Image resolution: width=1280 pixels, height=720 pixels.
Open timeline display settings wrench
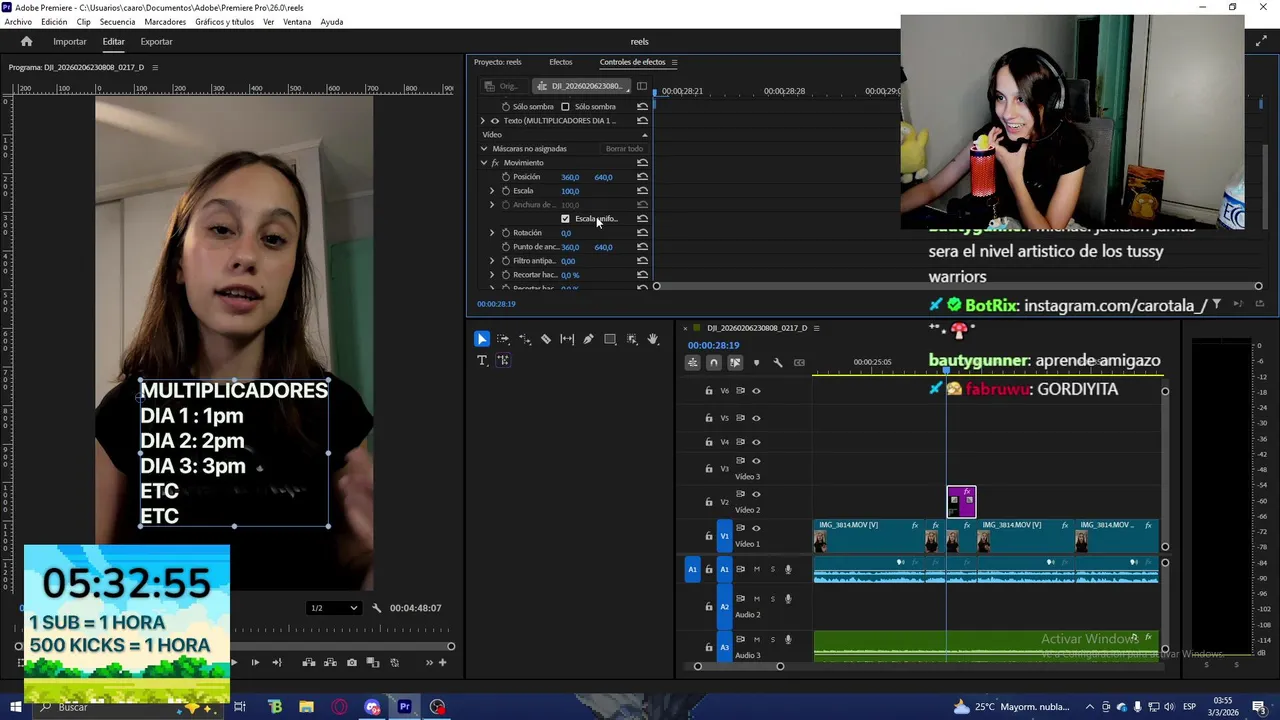(x=778, y=363)
